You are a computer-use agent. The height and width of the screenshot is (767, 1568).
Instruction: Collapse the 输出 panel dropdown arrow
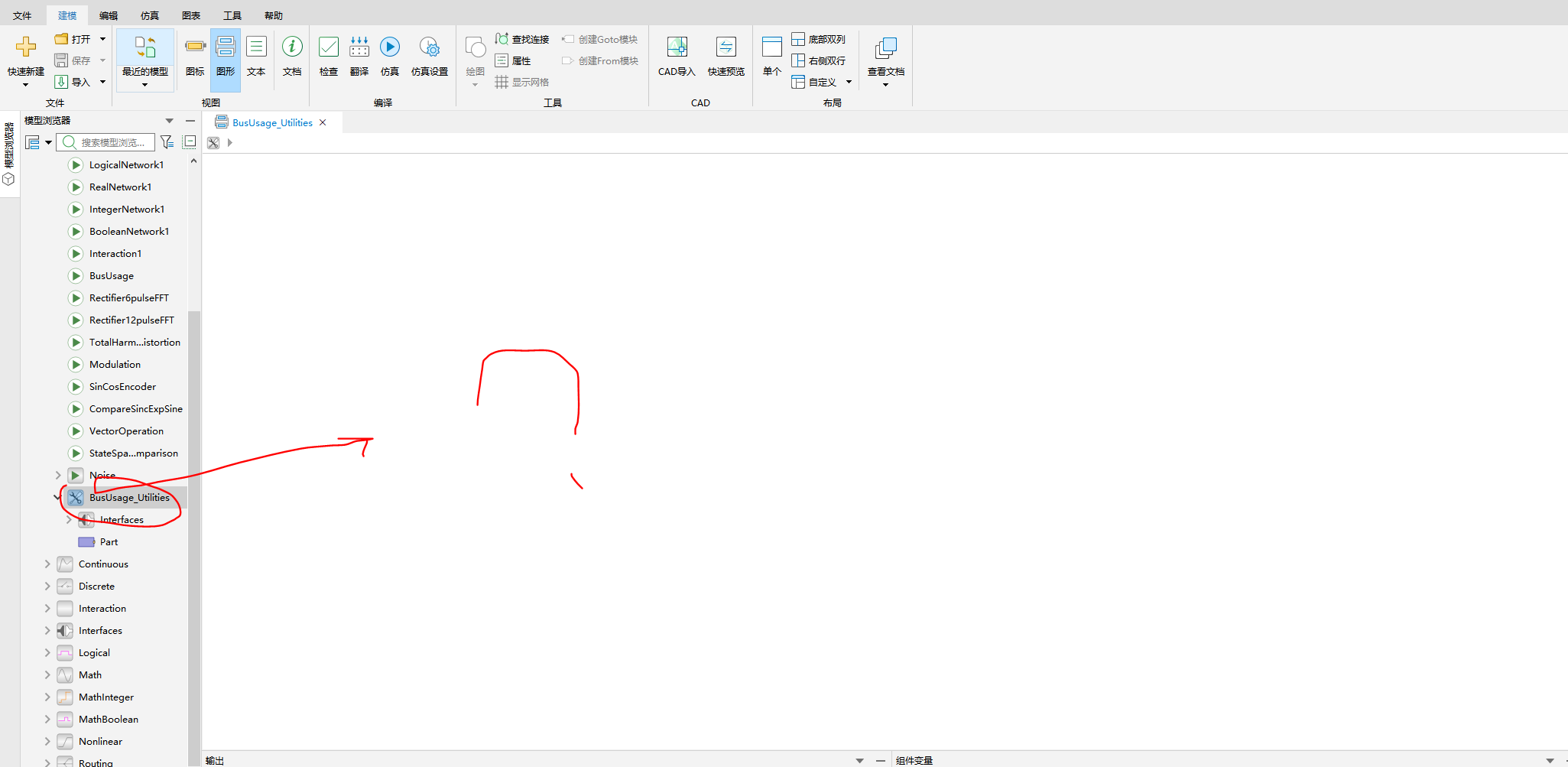tap(859, 760)
